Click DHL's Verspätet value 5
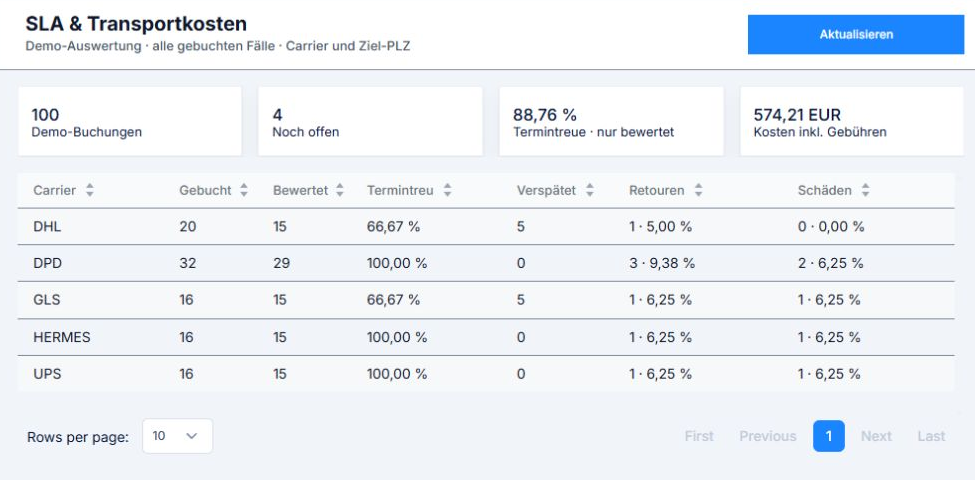This screenshot has width=975, height=480. point(520,226)
